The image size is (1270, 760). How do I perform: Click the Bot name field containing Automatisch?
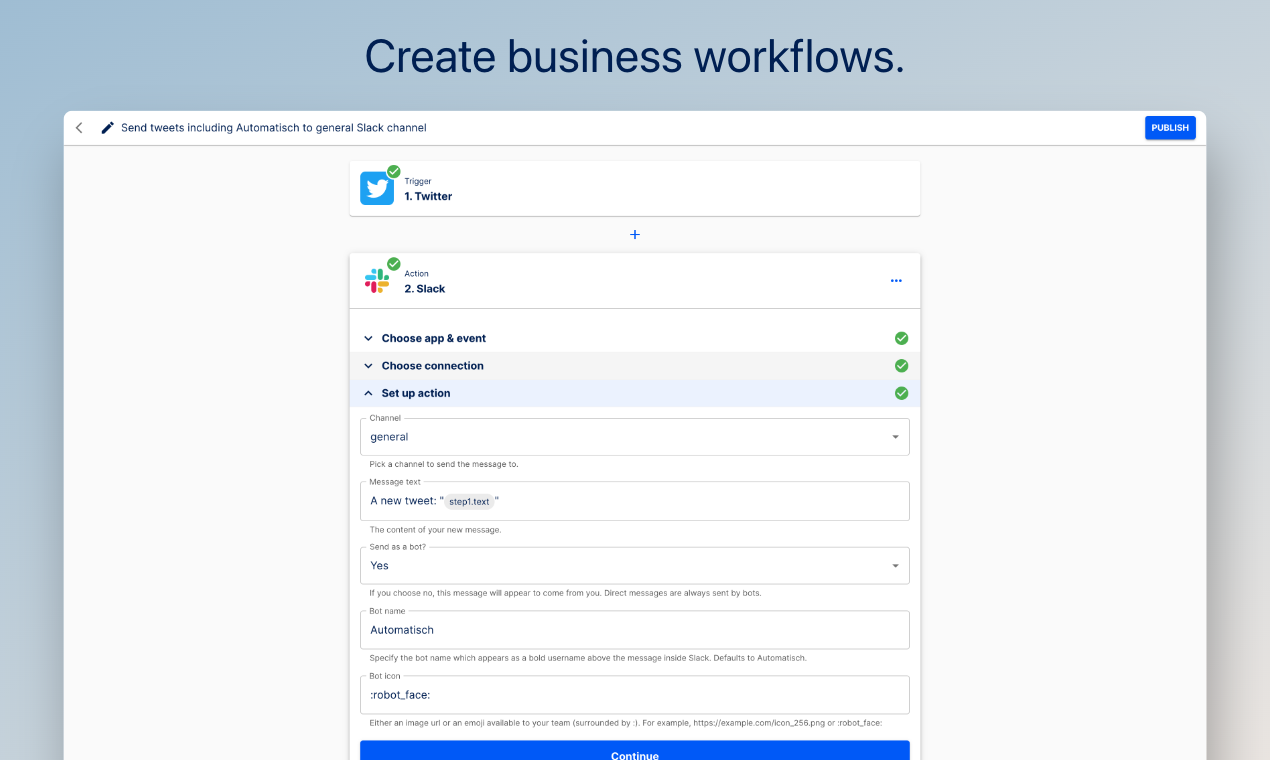pos(635,630)
